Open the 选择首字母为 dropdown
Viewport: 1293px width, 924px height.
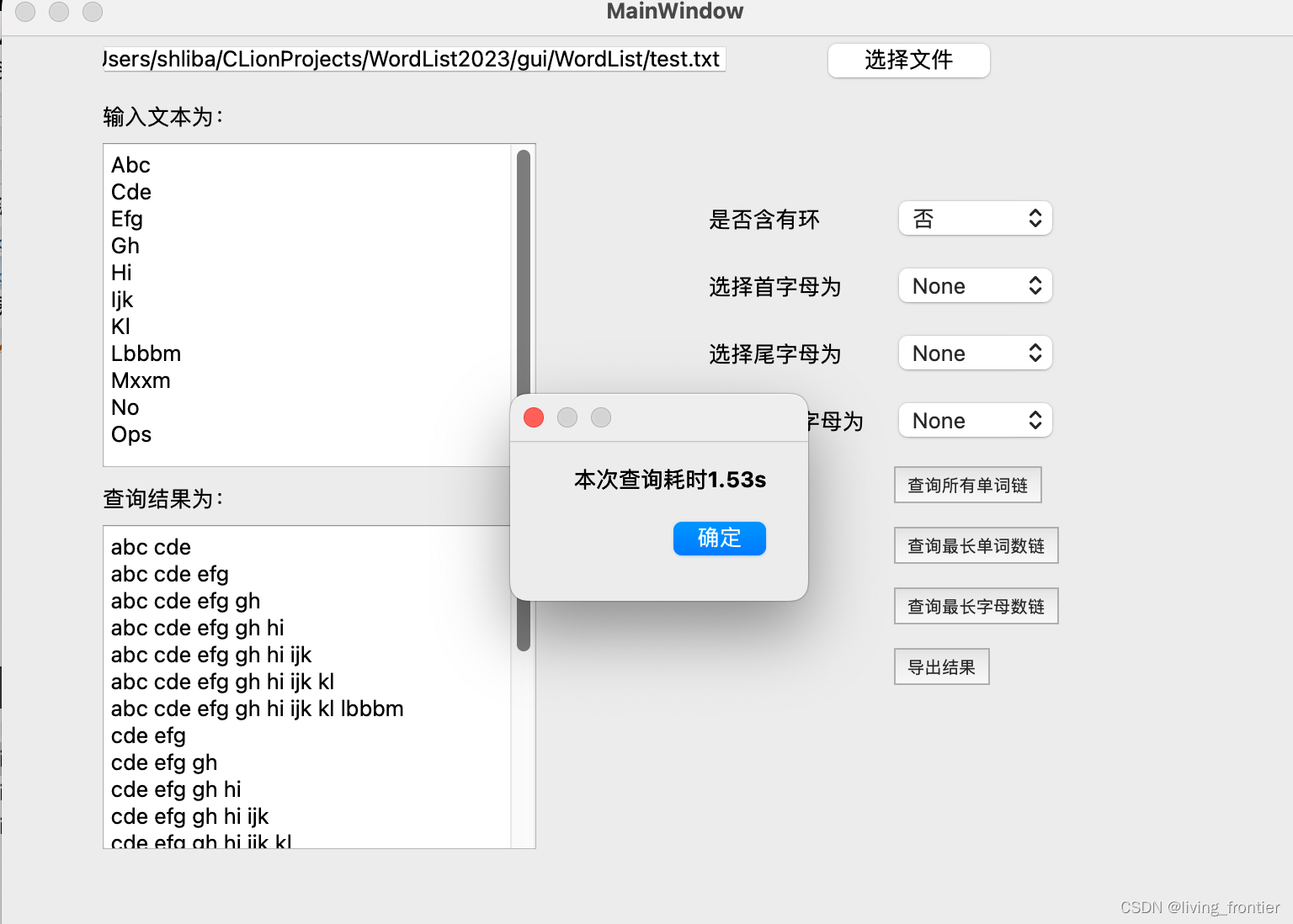click(x=976, y=286)
